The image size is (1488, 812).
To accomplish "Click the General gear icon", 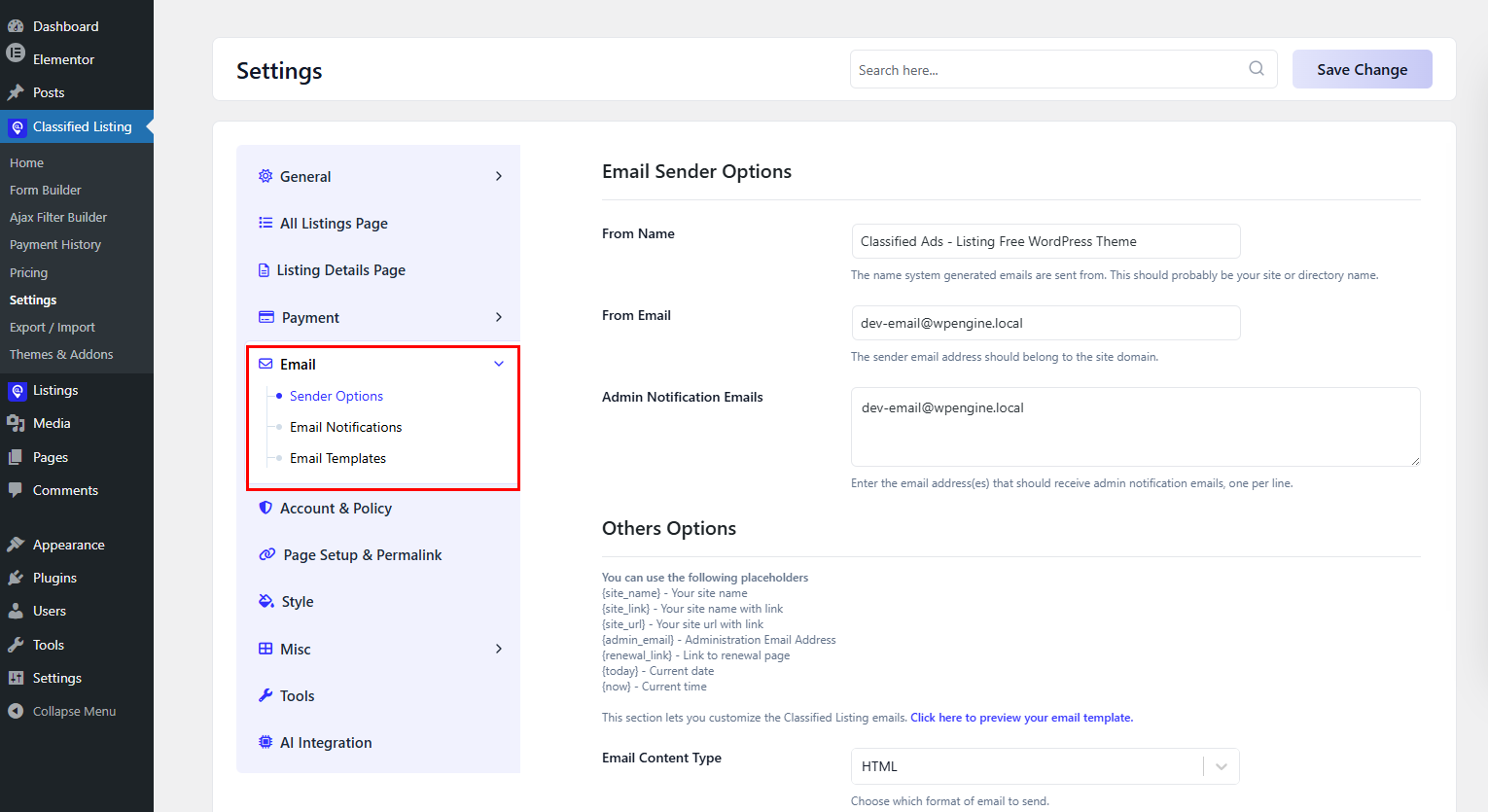I will click(x=266, y=176).
